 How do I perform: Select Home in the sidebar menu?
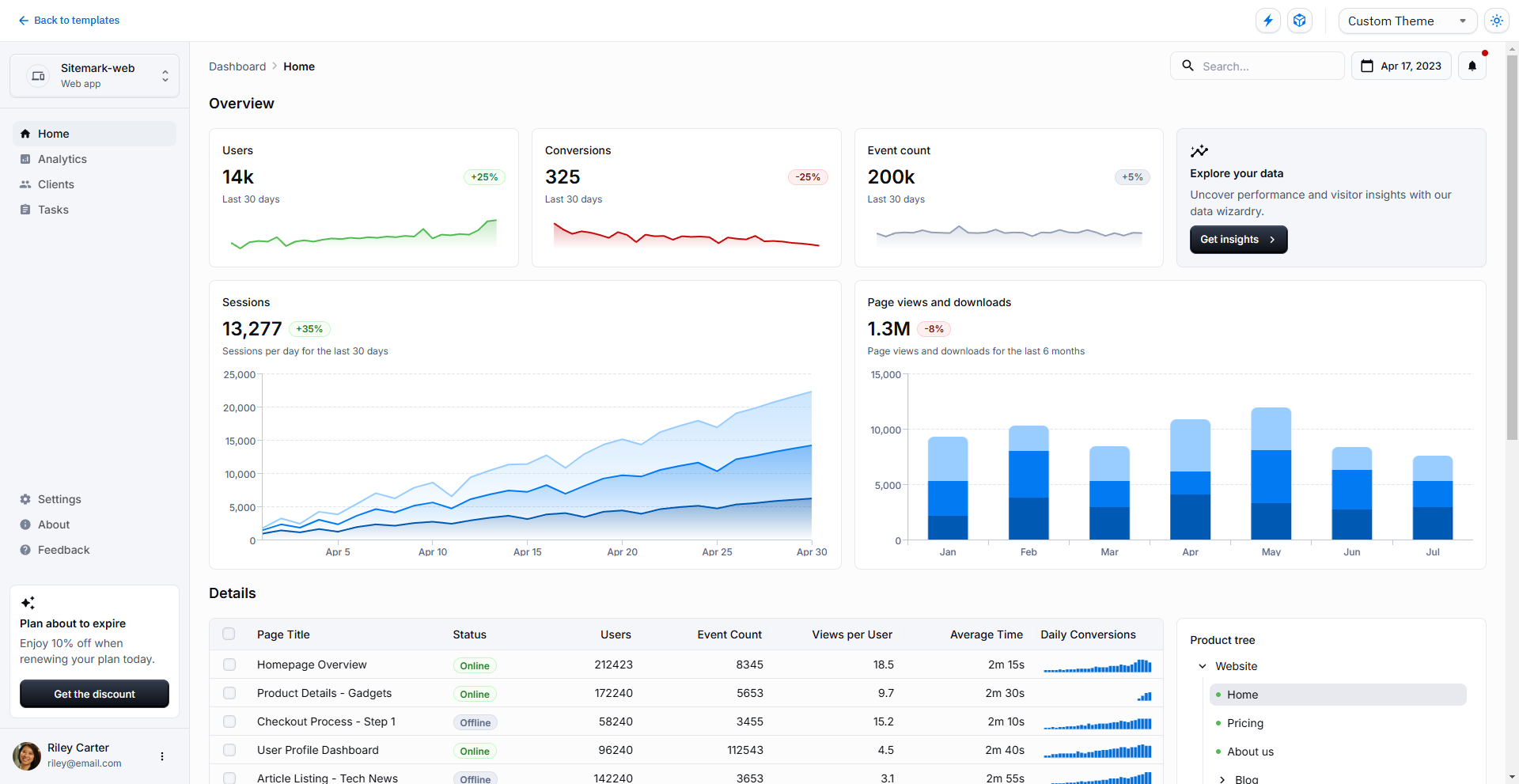[x=94, y=134]
